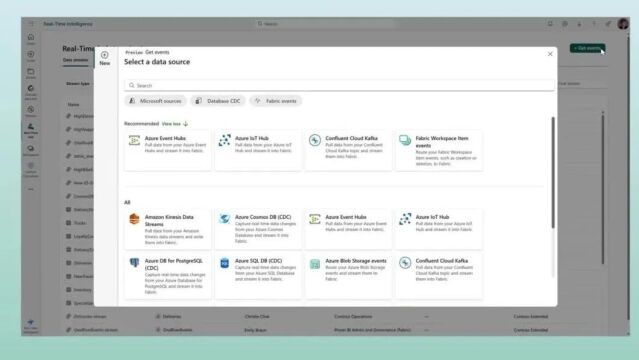This screenshot has width=639, height=360.
Task: Close the Select a data source dialog
Action: tap(550, 54)
